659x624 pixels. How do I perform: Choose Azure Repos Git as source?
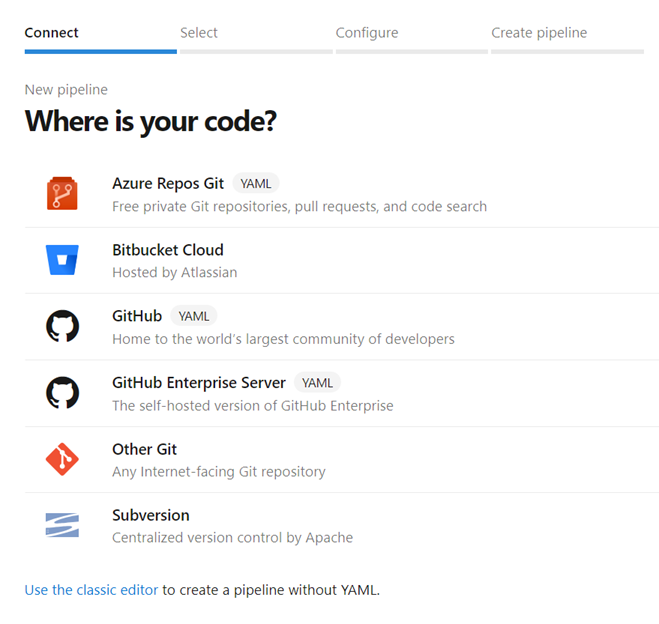coord(168,183)
